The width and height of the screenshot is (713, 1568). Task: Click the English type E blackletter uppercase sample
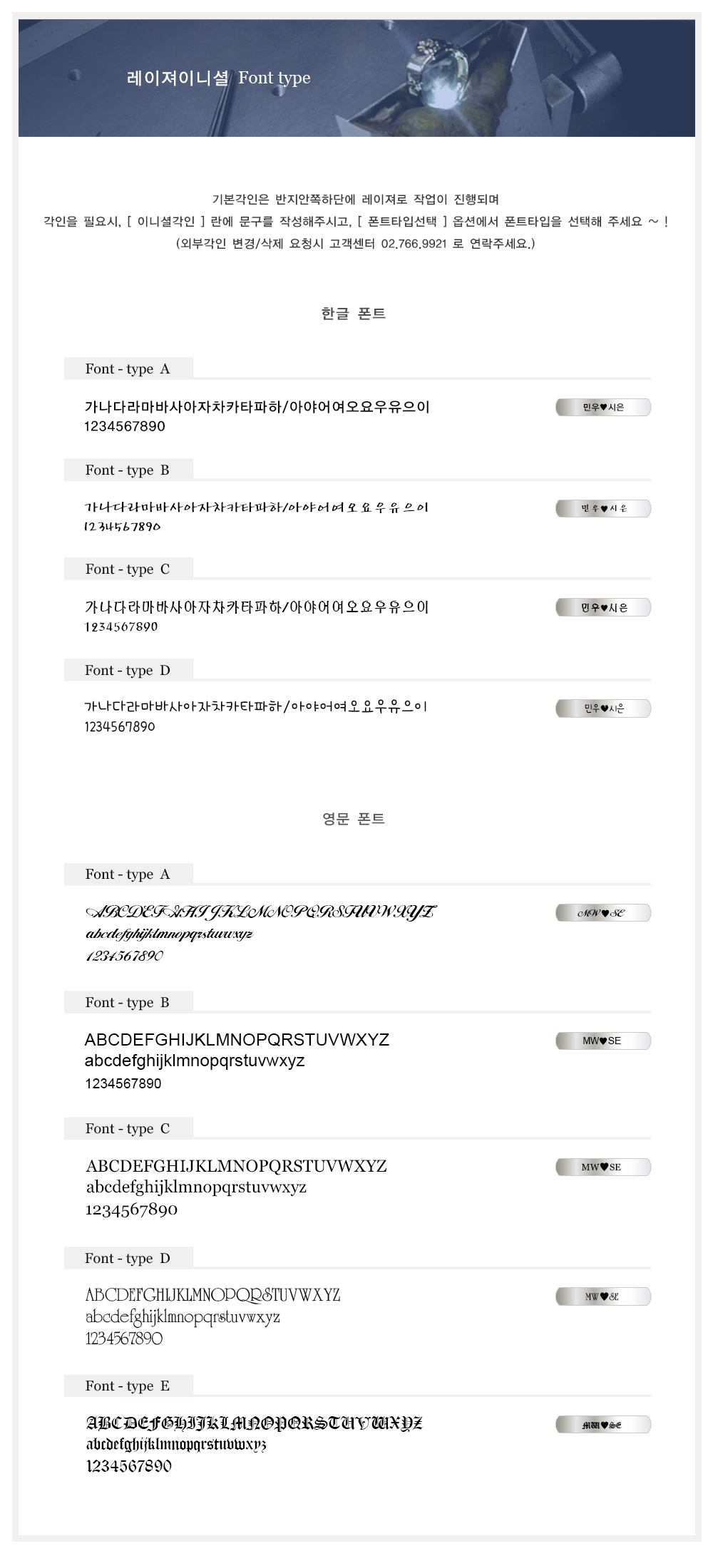point(254,1423)
